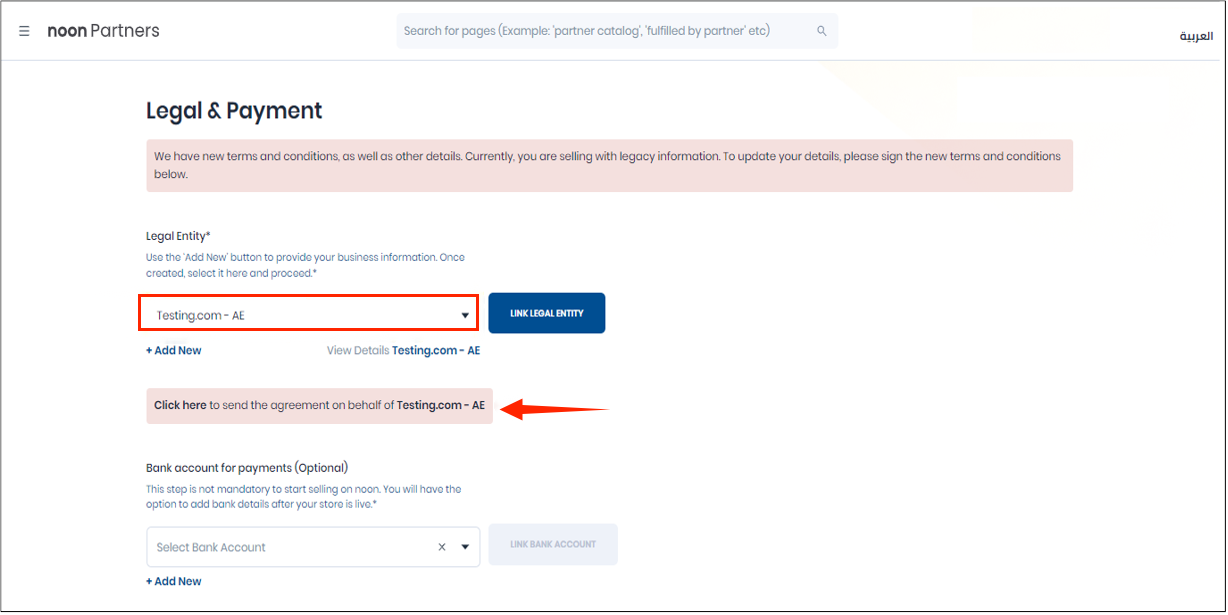Screen dimensions: 1228x615
Task: Switch language to العربية
Action: pos(1196,36)
